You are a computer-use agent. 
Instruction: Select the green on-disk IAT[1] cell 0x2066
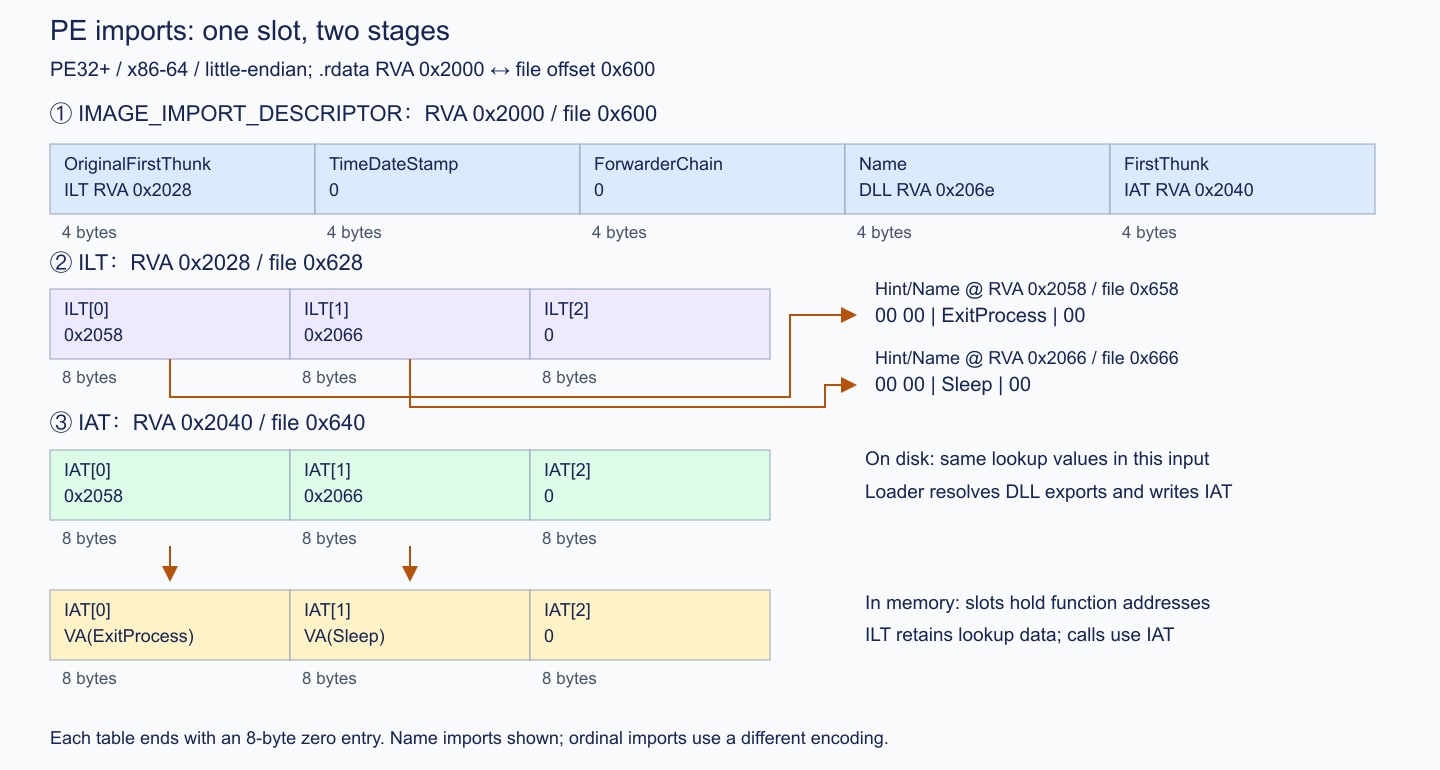point(410,485)
